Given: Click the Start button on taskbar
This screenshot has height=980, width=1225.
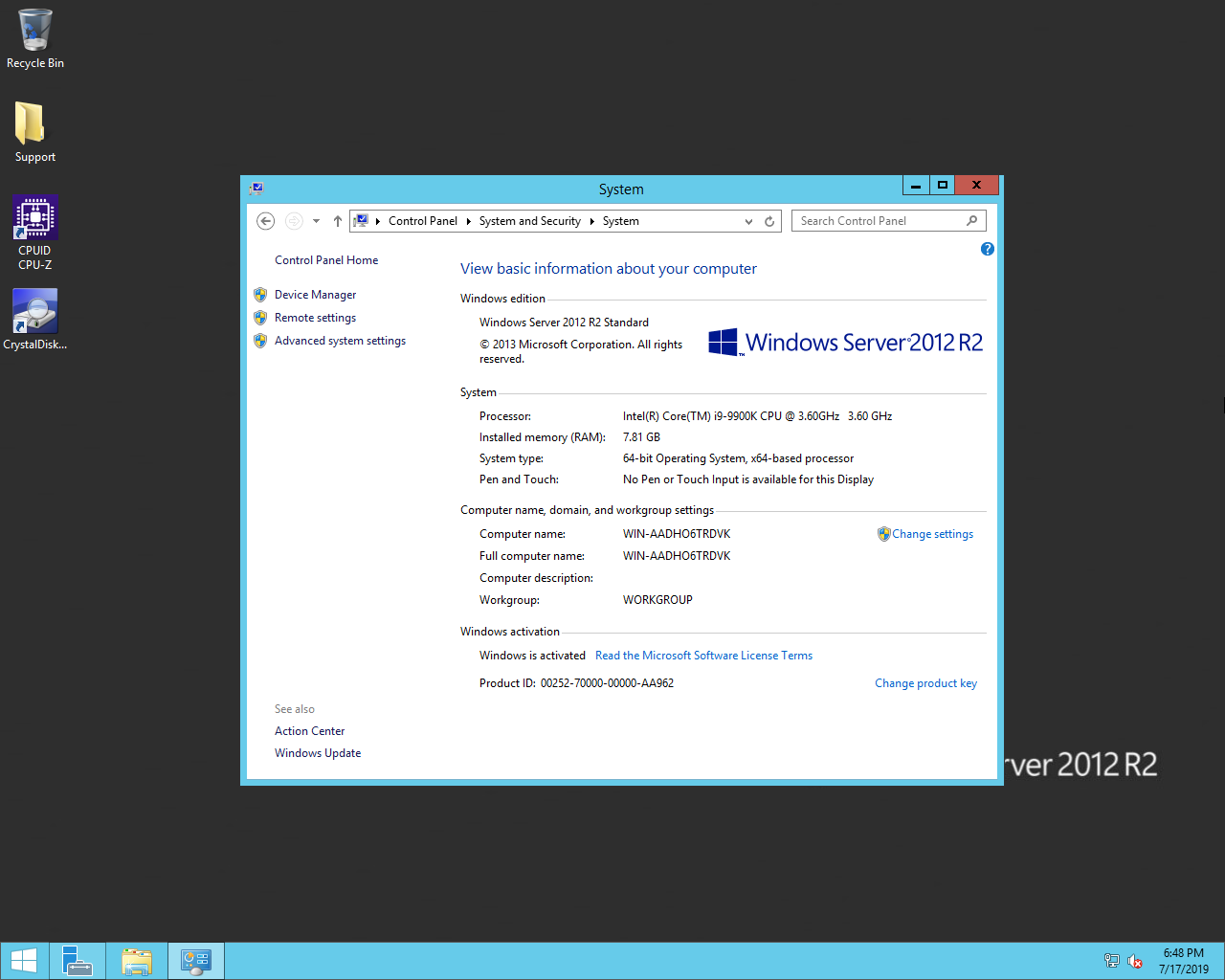Looking at the screenshot, I should pos(24,961).
